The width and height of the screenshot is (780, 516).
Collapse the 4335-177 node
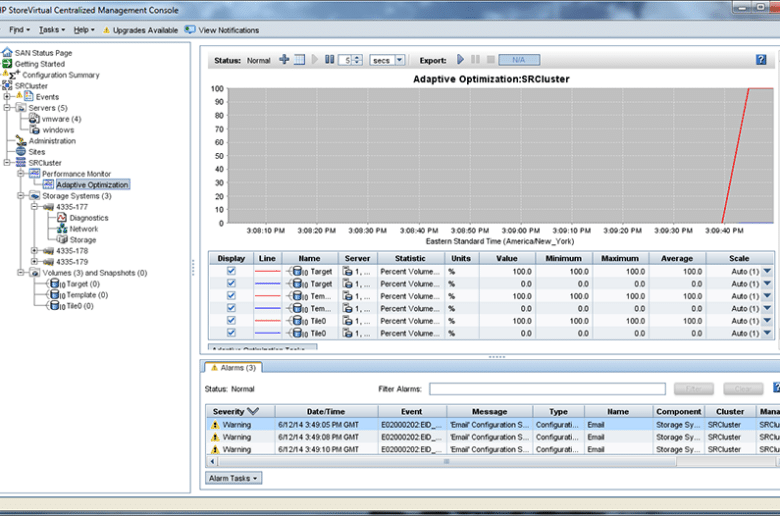pos(34,206)
